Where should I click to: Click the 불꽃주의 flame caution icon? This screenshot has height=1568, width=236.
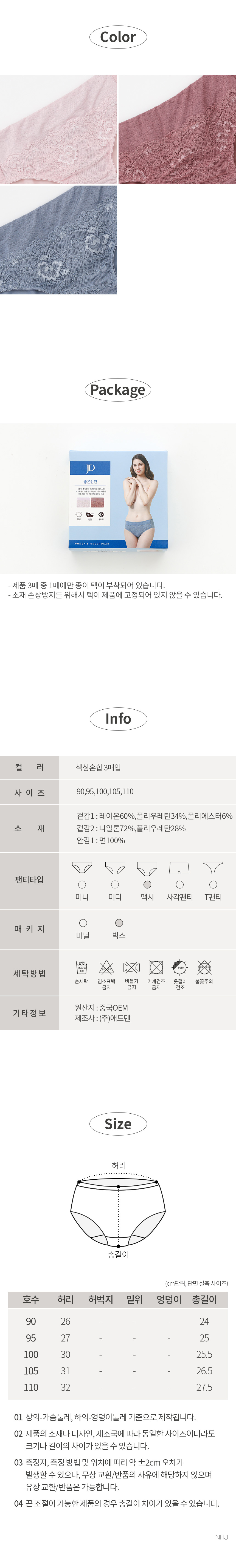coord(204,967)
